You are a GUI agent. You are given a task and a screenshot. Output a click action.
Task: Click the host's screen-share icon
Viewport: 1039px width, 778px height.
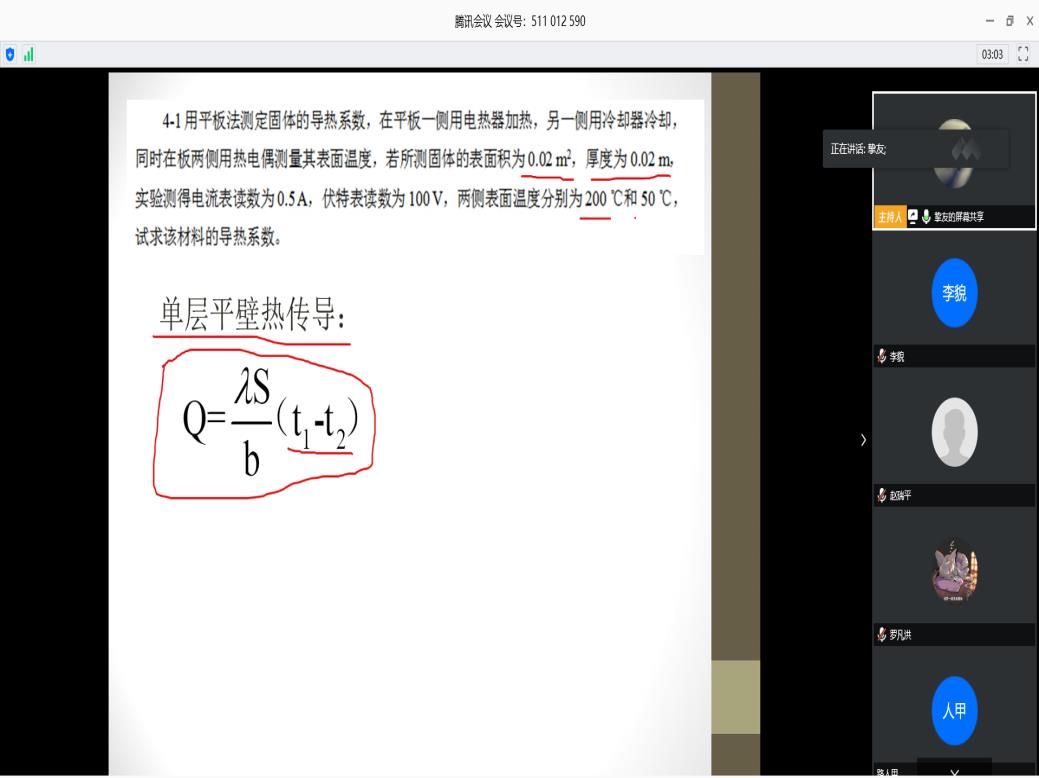click(913, 217)
